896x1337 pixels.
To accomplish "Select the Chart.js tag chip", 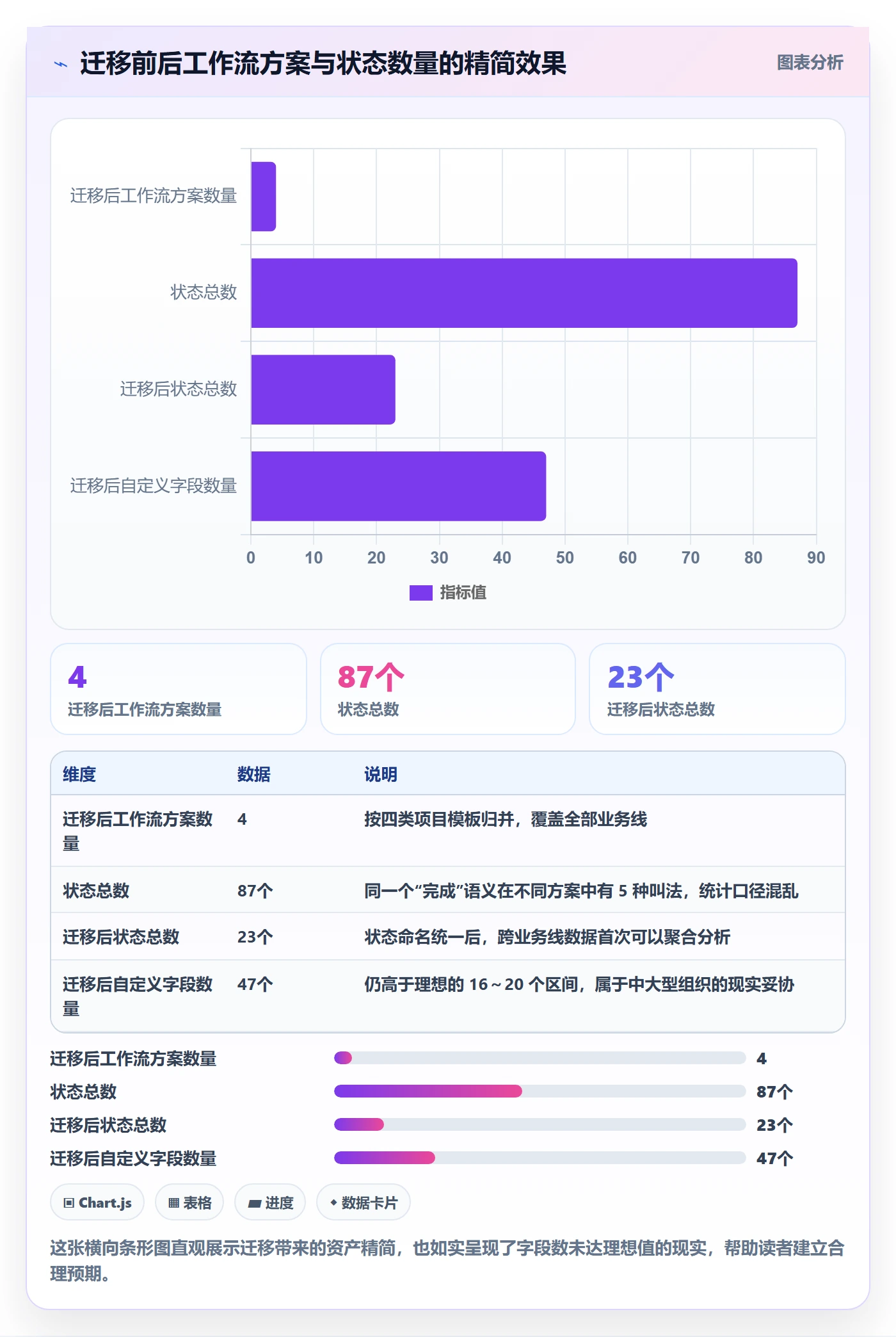I will pos(97,1203).
